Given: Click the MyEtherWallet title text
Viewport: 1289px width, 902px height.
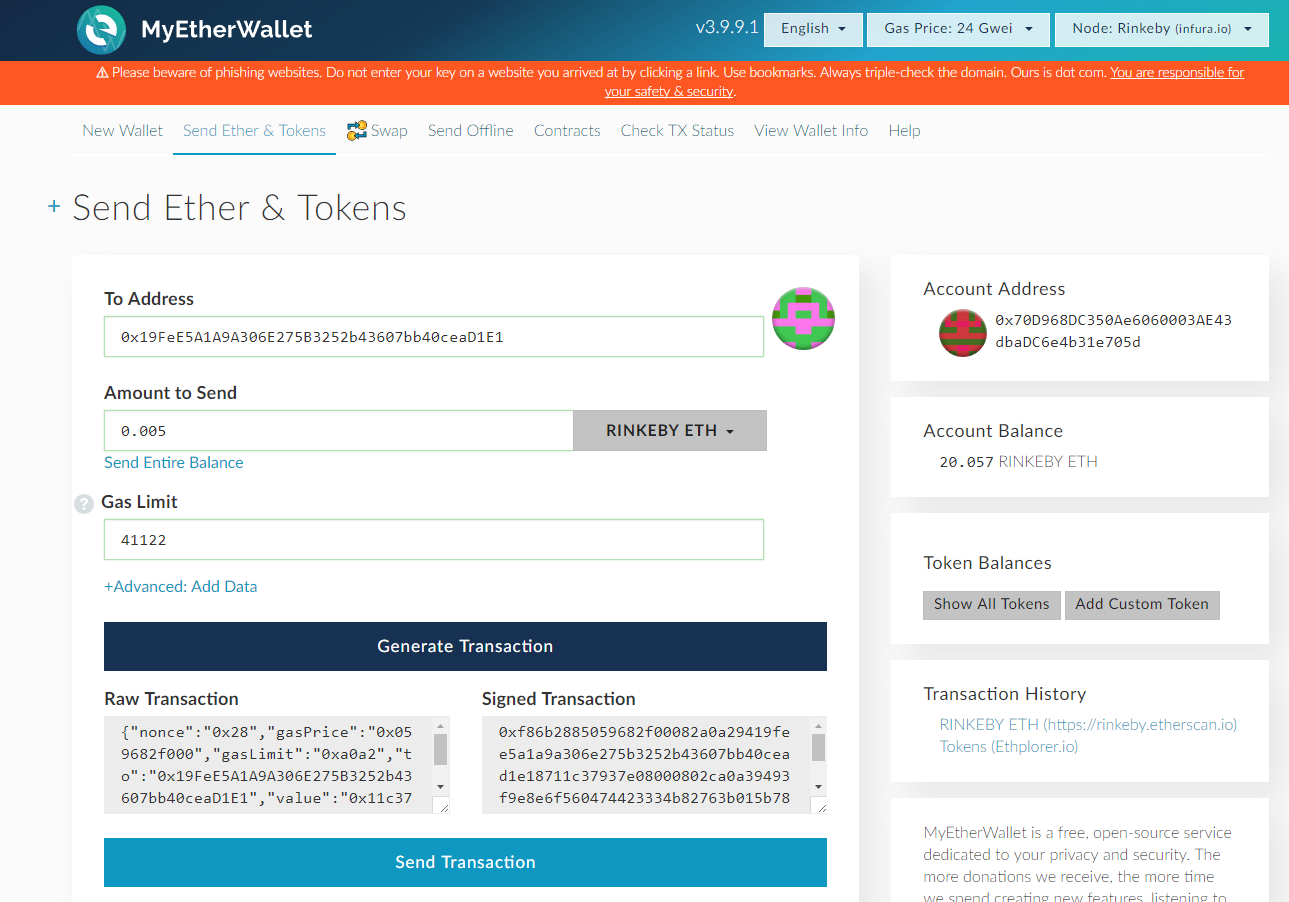Looking at the screenshot, I should coord(227,30).
